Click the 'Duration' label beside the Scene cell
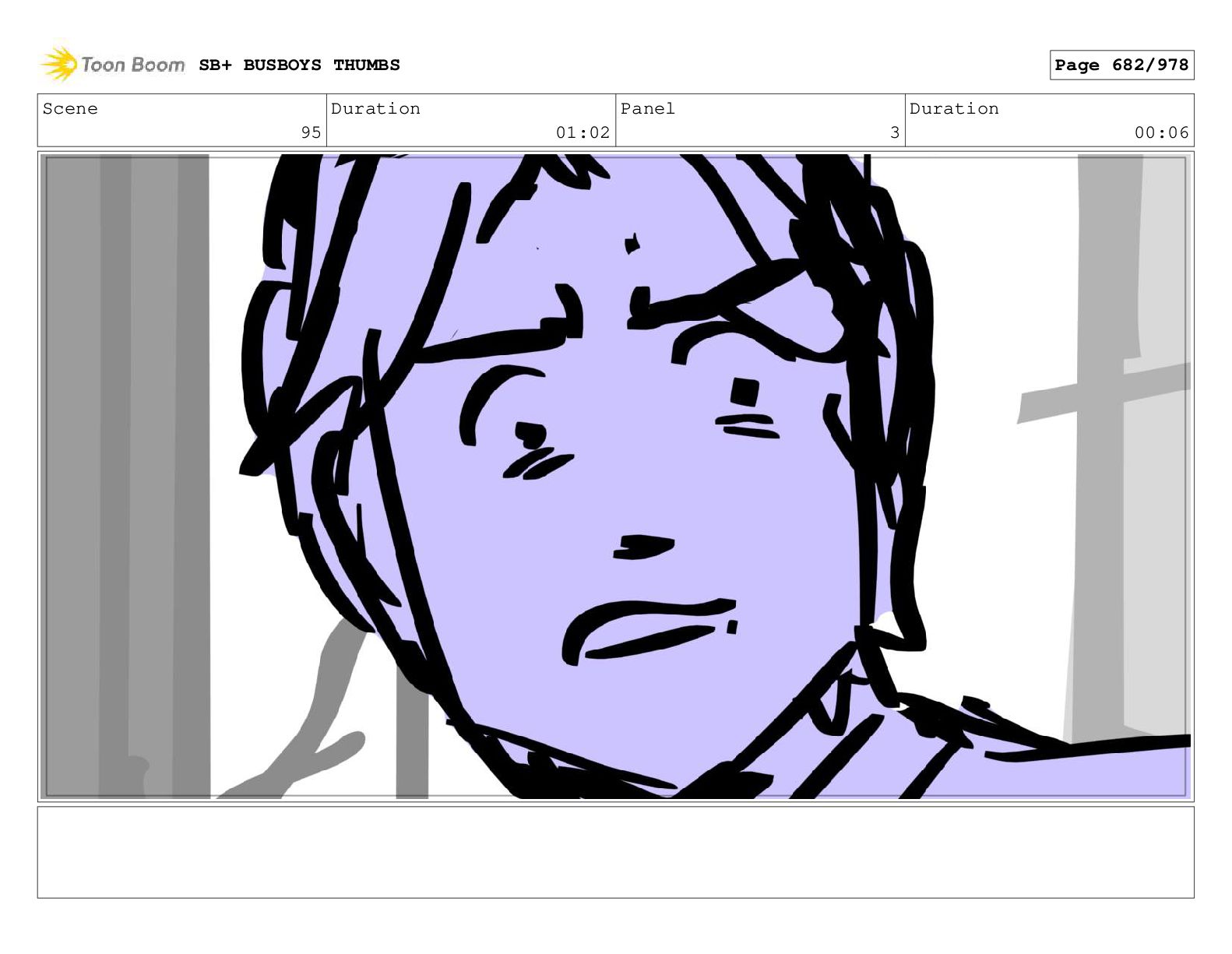Screen dimensions: 1232x954 (375, 109)
